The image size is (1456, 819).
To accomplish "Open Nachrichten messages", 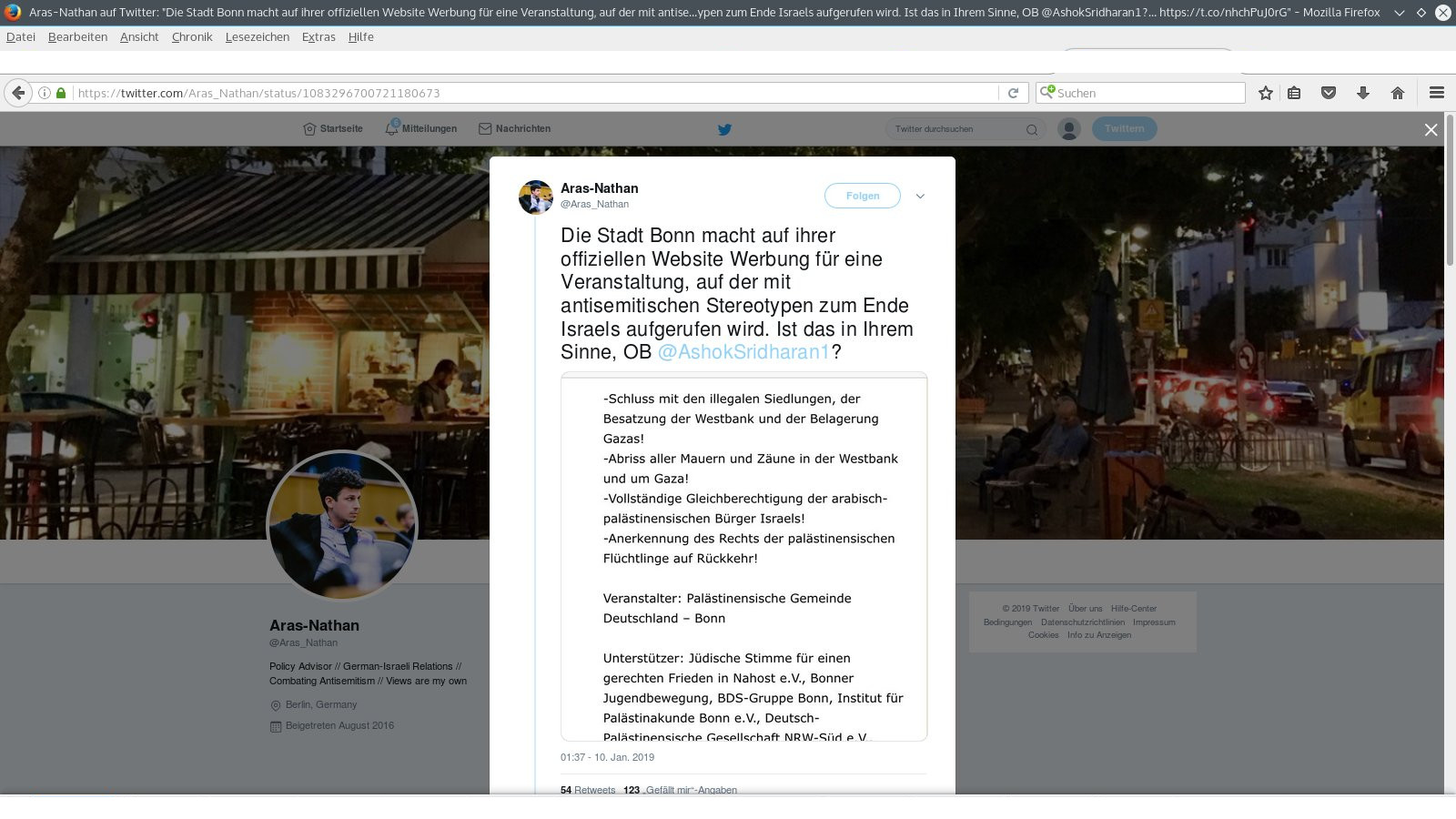I will [515, 129].
